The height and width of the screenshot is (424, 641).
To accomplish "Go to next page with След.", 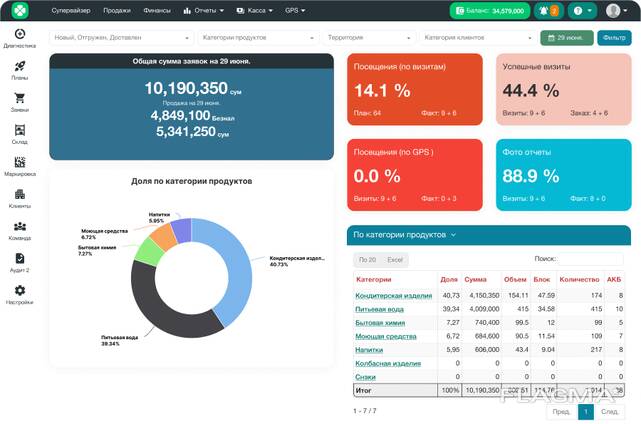I will coord(610,412).
